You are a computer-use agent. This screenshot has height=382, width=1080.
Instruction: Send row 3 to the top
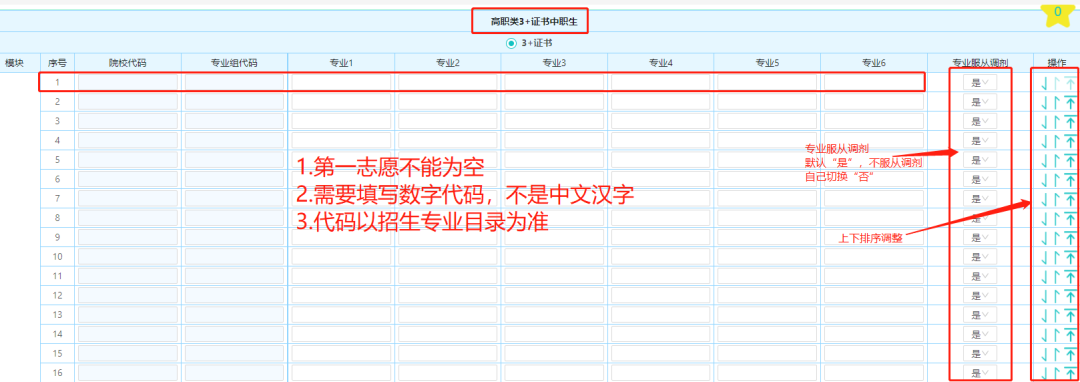coord(1070,122)
